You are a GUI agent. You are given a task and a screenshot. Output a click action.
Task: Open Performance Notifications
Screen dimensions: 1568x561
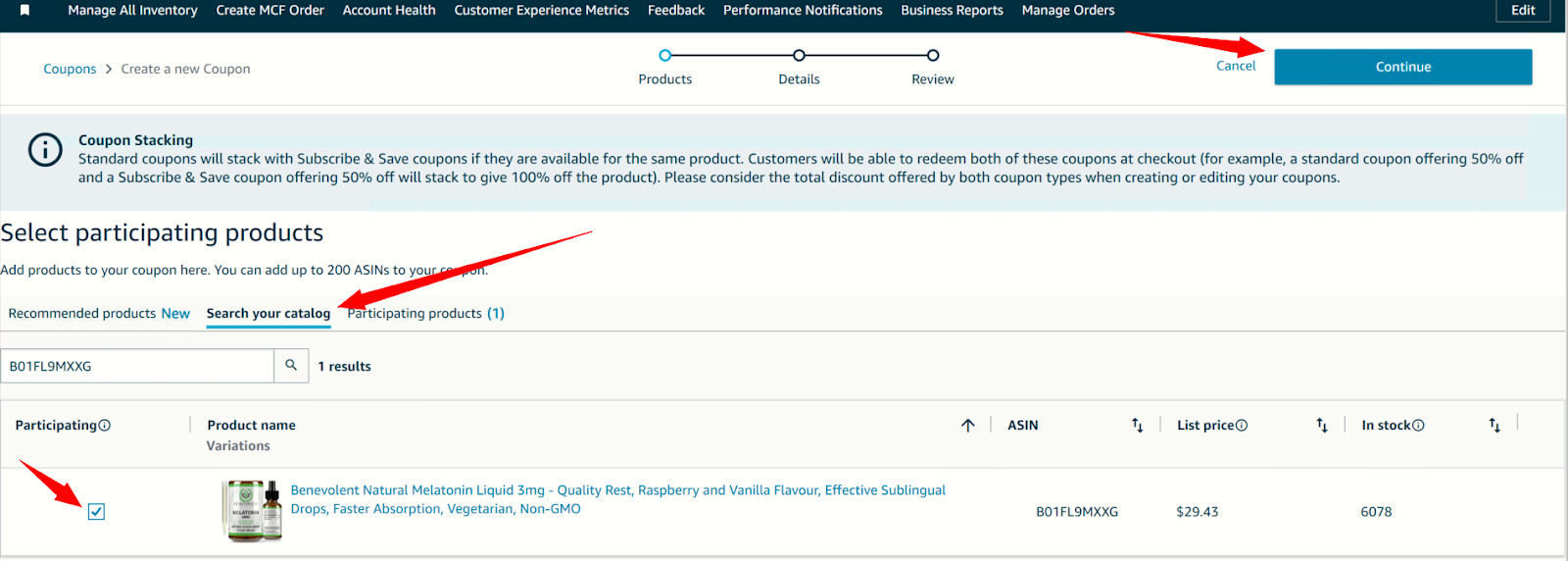click(803, 11)
